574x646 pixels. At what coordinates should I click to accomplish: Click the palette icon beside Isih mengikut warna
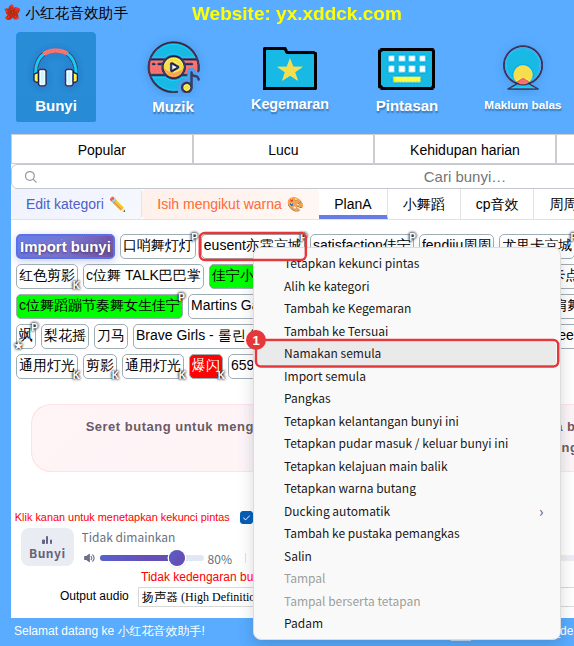click(295, 204)
